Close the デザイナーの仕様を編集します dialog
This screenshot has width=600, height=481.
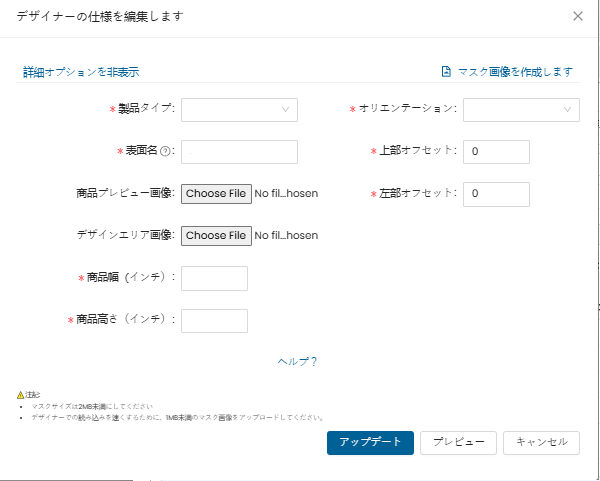578,16
